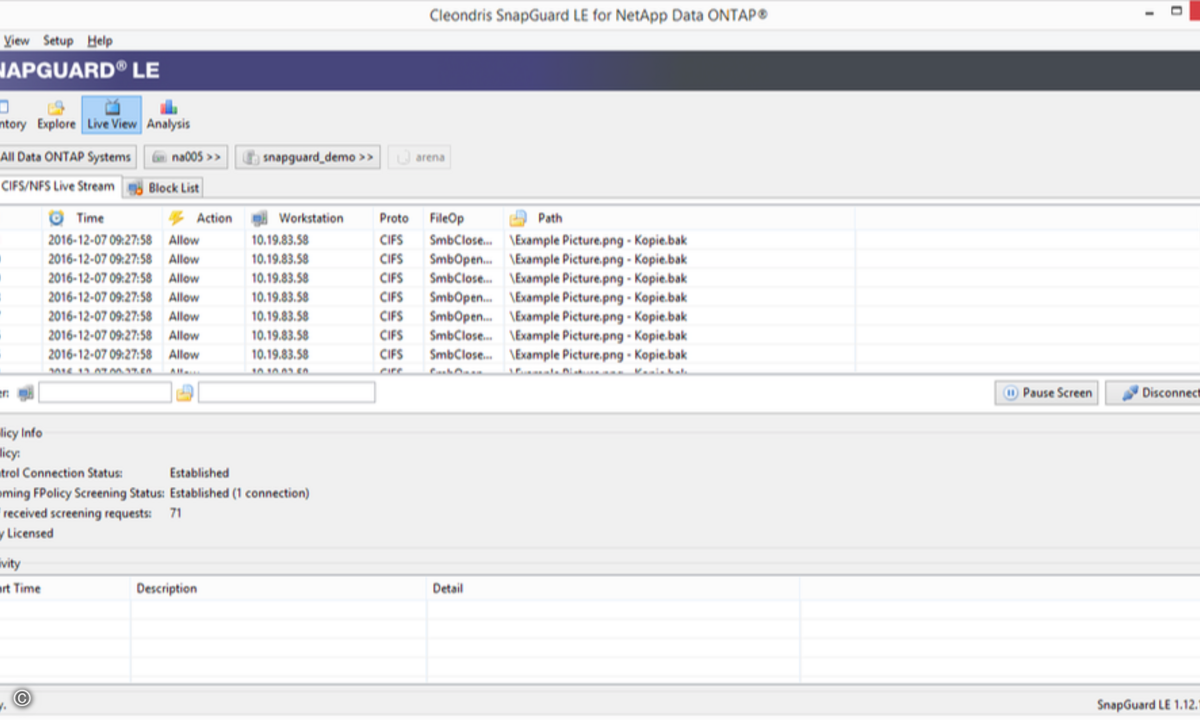This screenshot has width=1200, height=720.
Task: Sort the live stream by Time column
Action: pos(102,218)
